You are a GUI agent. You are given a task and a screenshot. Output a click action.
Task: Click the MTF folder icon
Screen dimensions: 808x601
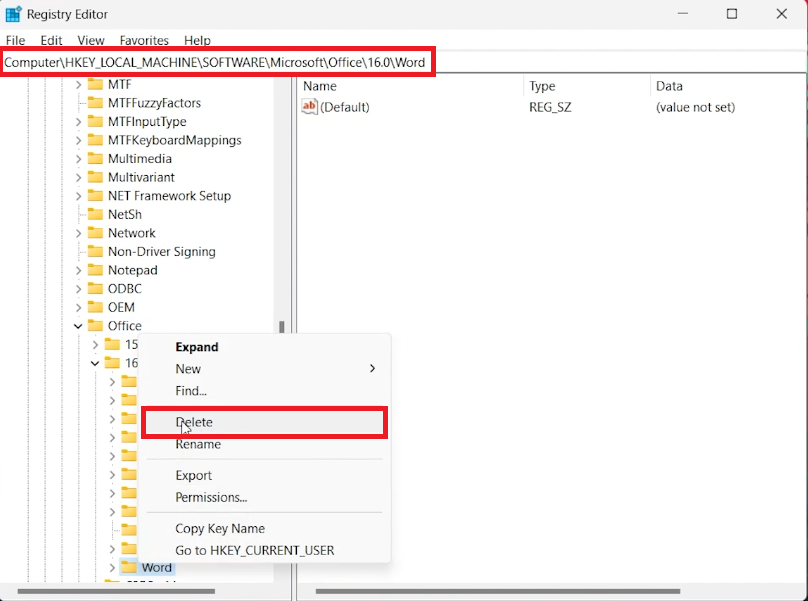coord(95,84)
